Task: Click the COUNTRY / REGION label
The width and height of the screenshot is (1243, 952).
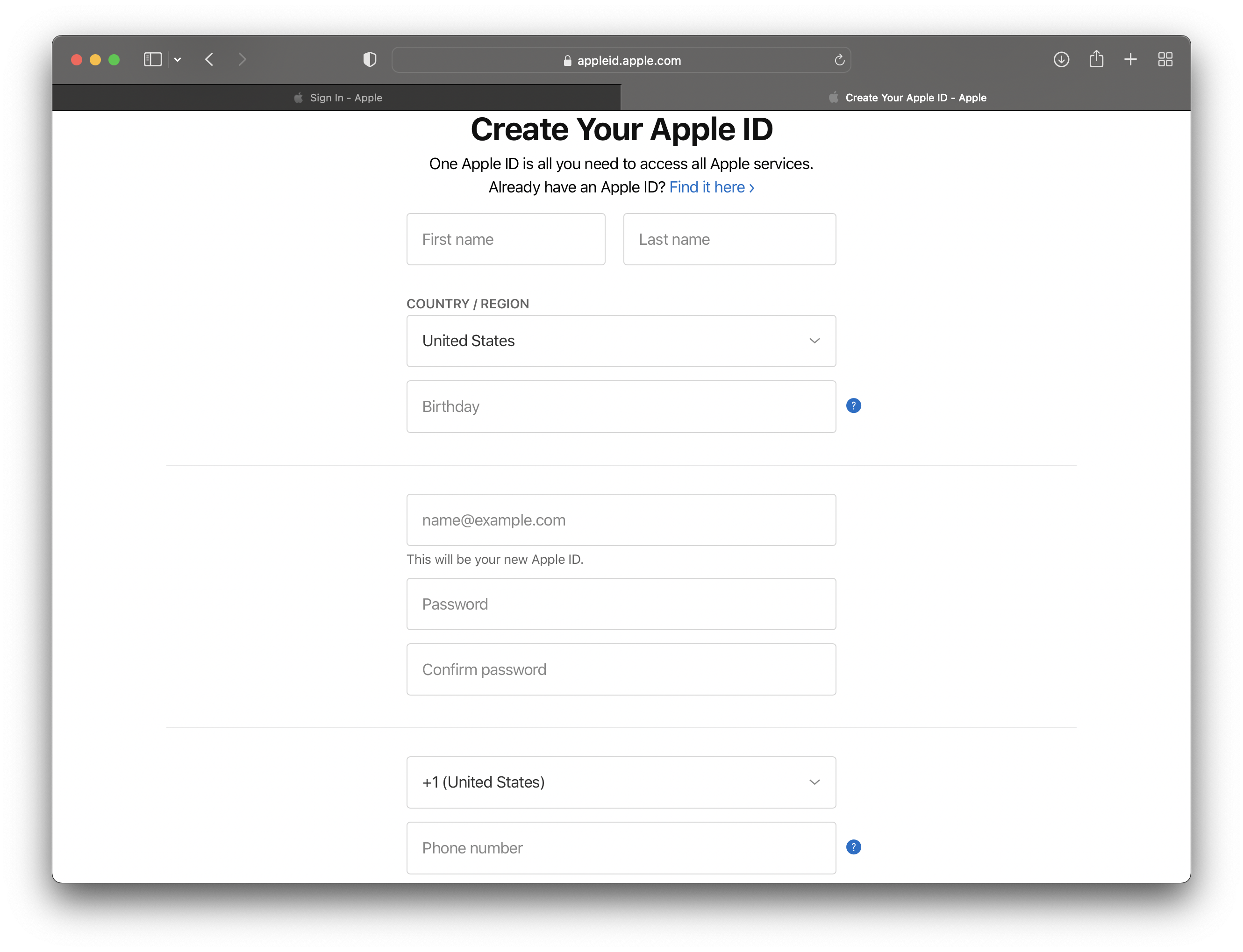Action: (468, 304)
